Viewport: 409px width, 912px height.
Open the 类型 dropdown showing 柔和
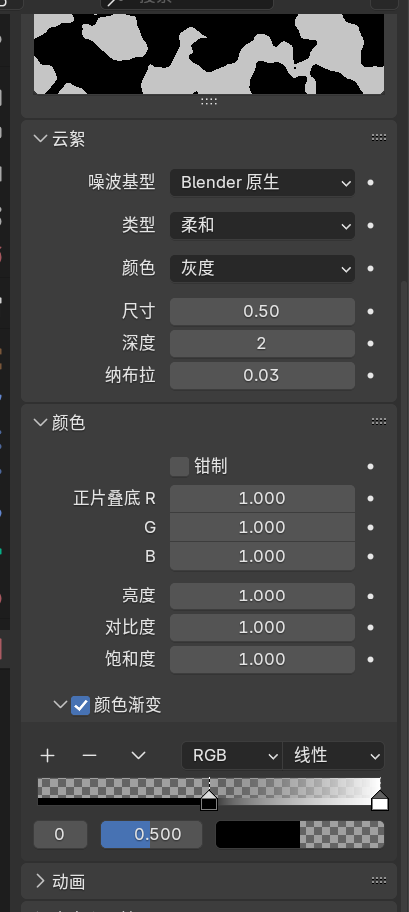coord(262,226)
